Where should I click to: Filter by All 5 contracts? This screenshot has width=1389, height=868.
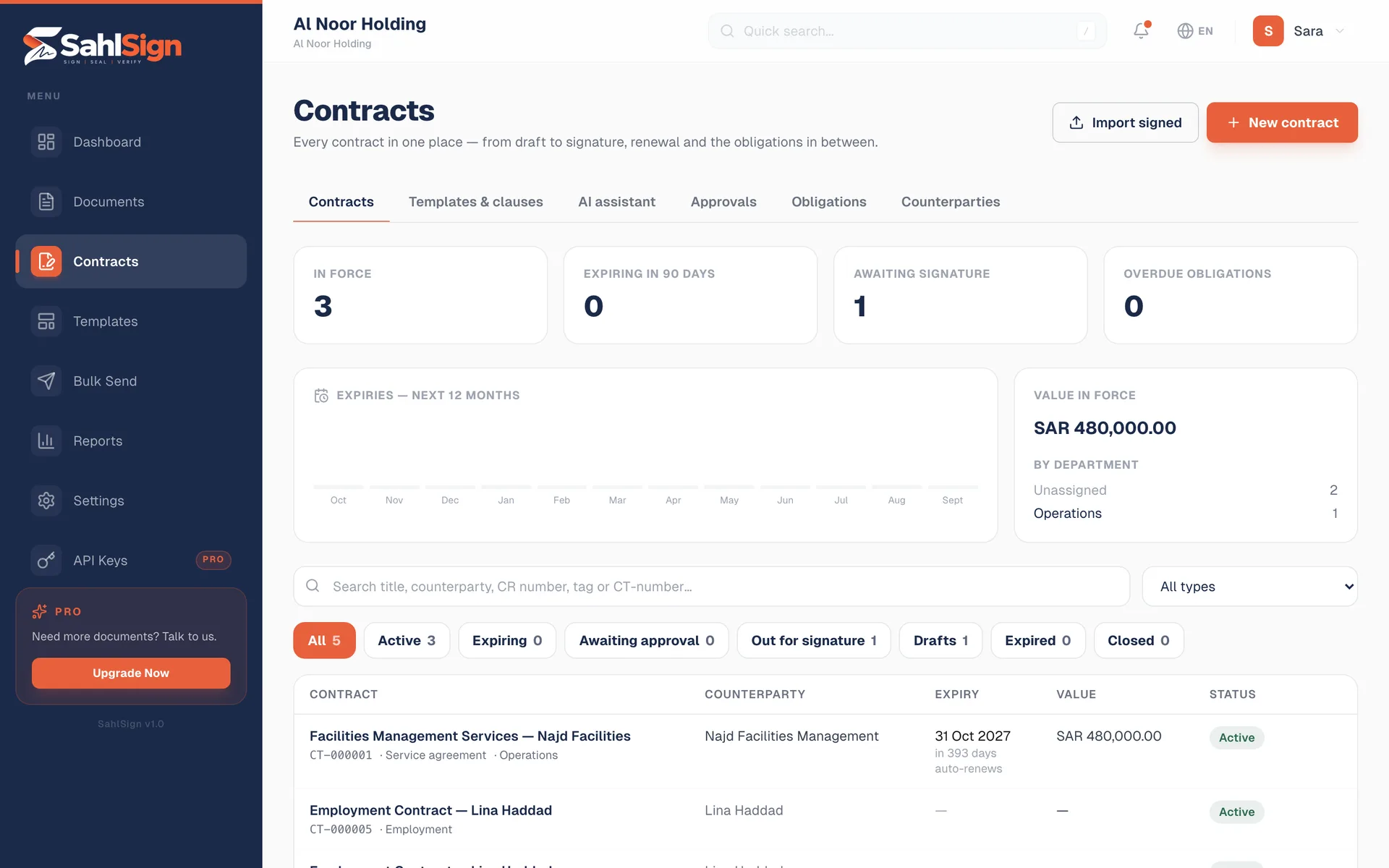point(324,640)
